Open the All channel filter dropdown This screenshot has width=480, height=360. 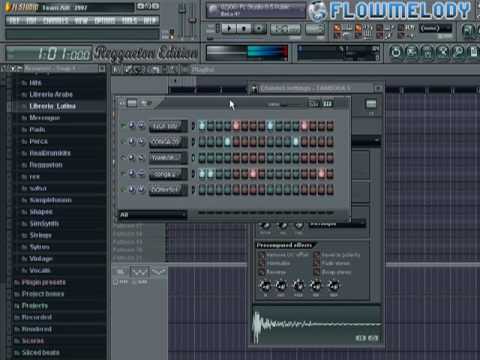pyautogui.click(x=153, y=215)
